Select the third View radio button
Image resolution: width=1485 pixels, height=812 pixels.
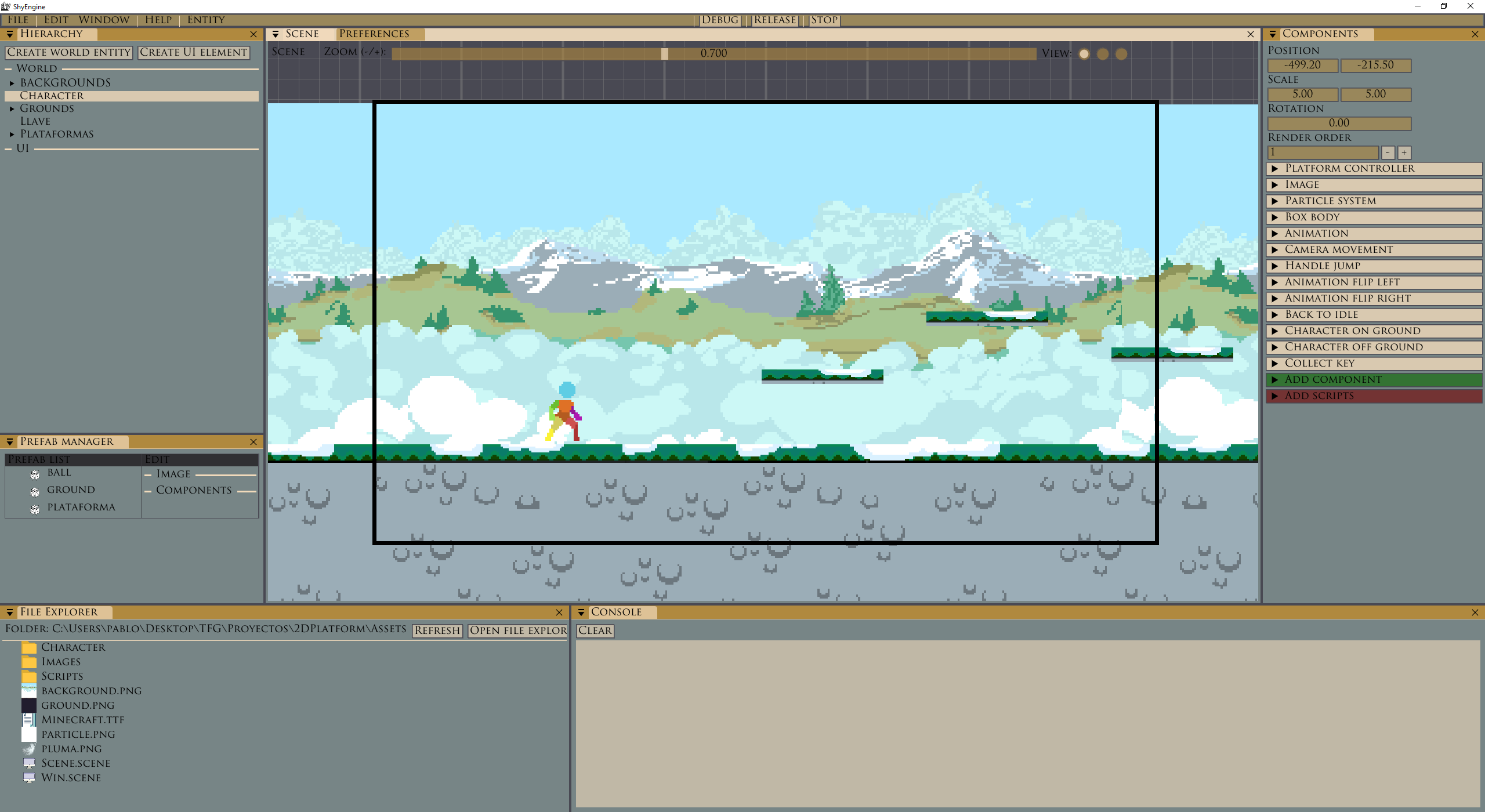(x=1121, y=54)
